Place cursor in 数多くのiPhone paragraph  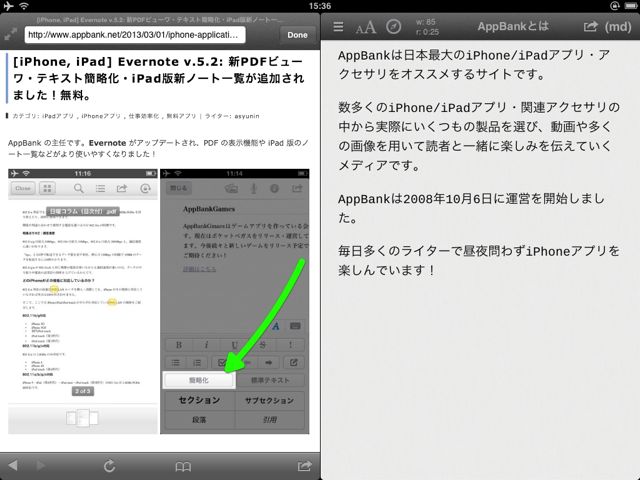coord(478,136)
